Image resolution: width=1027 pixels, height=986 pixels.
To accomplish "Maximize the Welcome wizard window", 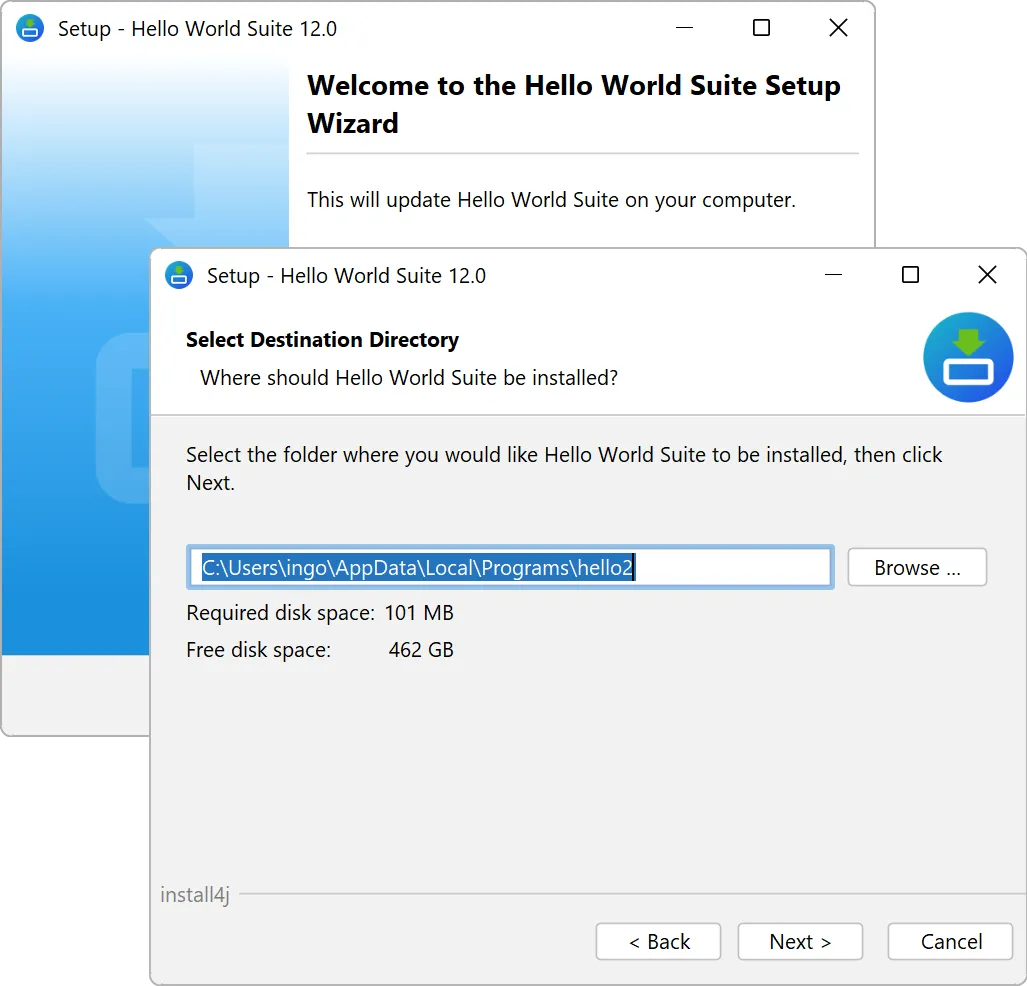I will tap(761, 28).
